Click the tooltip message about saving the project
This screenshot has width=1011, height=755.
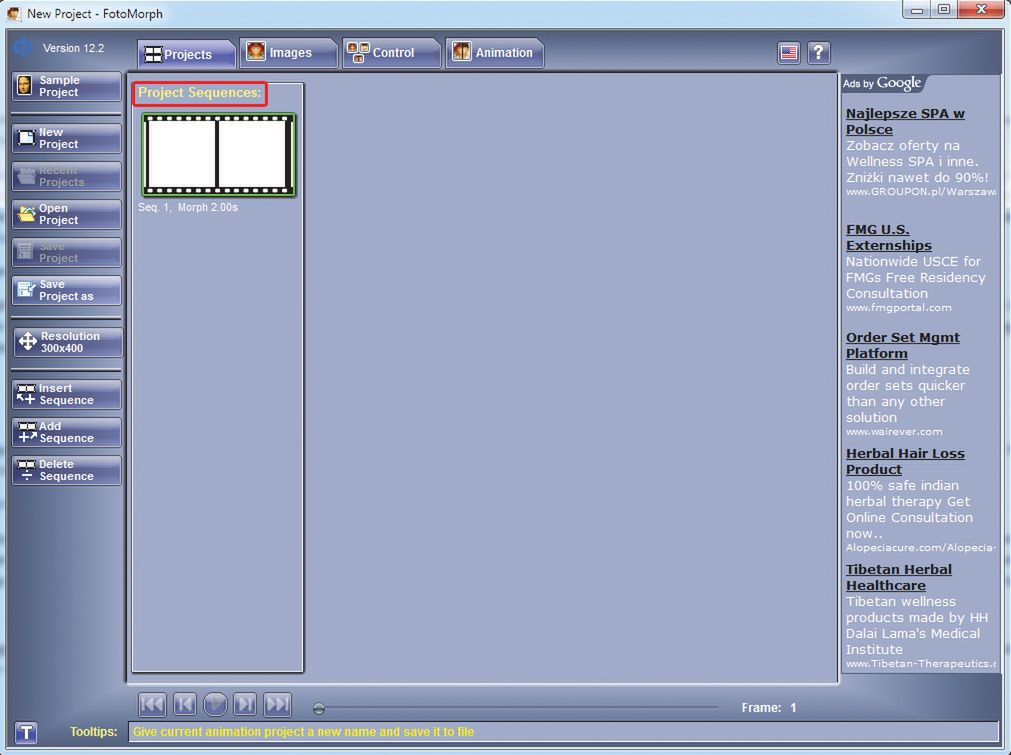(304, 732)
